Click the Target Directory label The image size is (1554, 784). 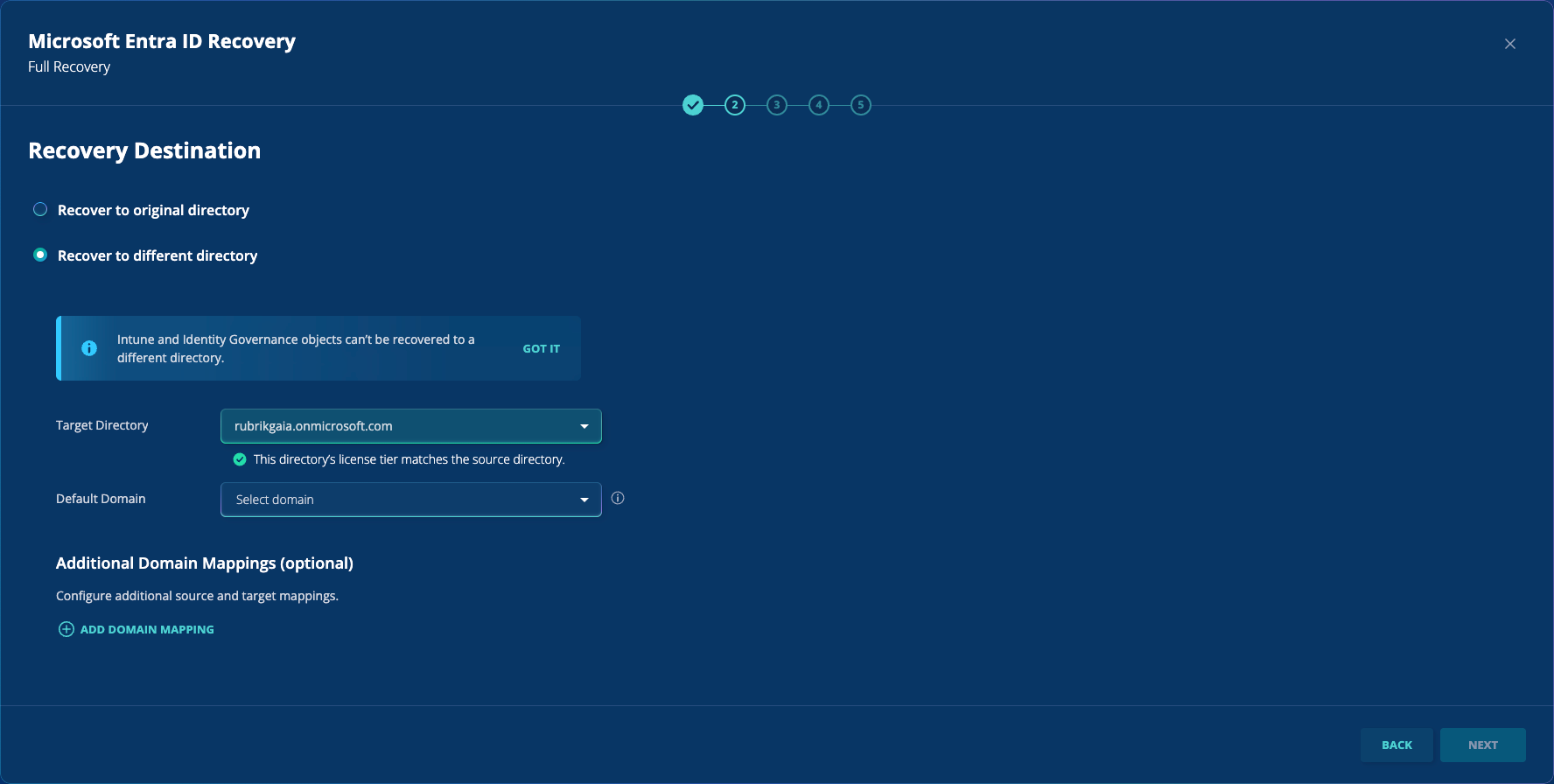coord(102,425)
